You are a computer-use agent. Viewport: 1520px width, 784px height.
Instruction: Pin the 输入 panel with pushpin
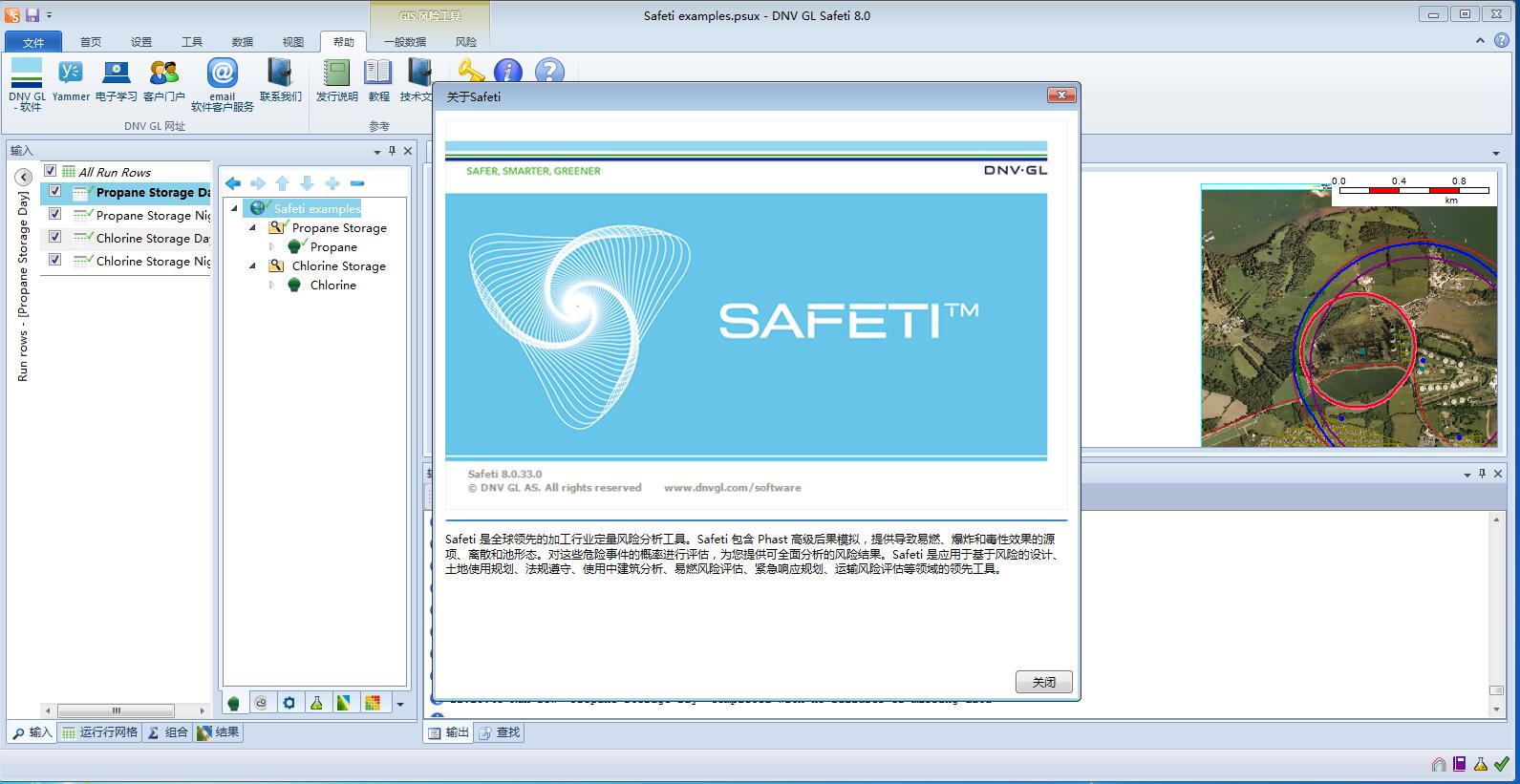[x=392, y=151]
